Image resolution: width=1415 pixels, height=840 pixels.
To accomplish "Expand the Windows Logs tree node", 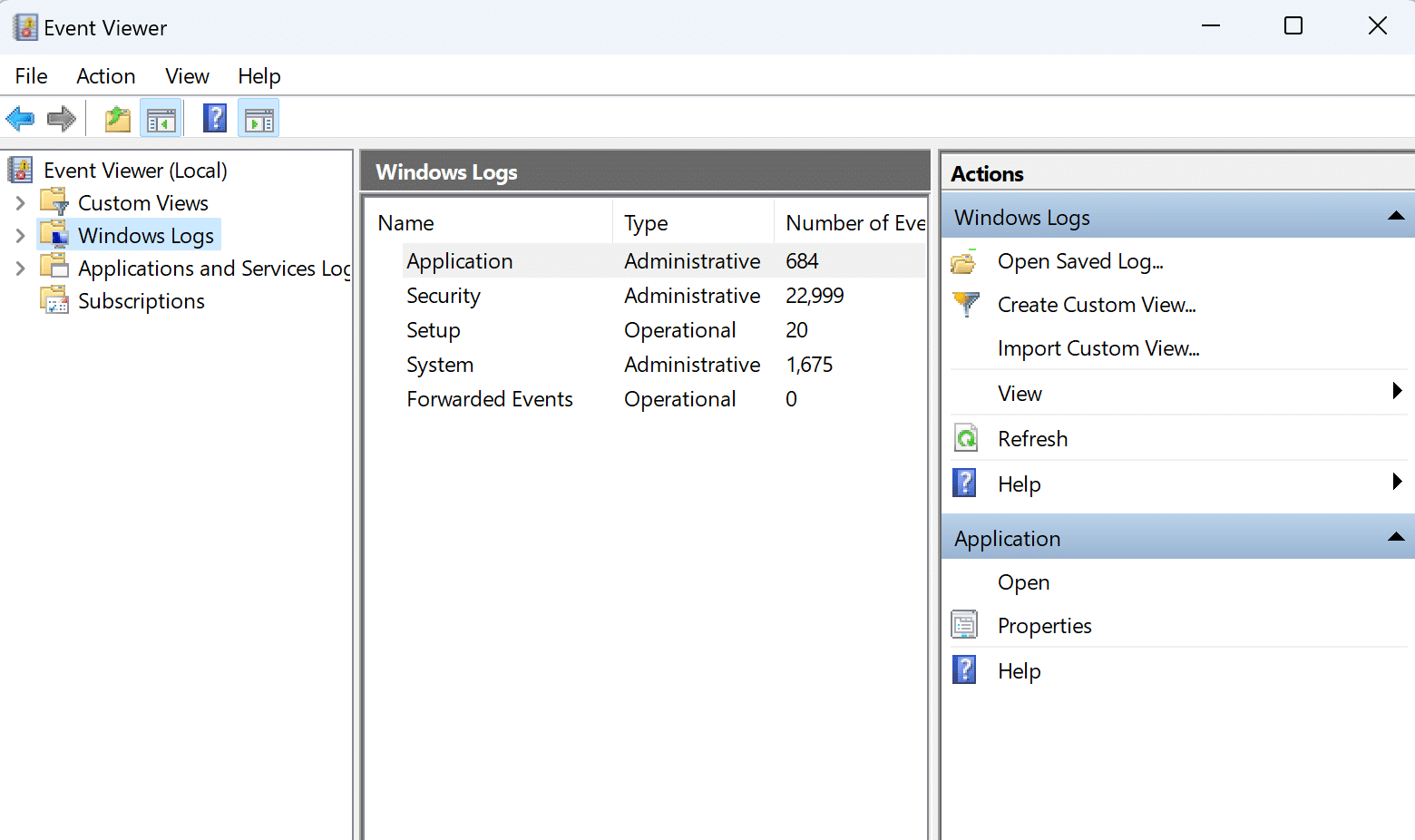I will 20,236.
